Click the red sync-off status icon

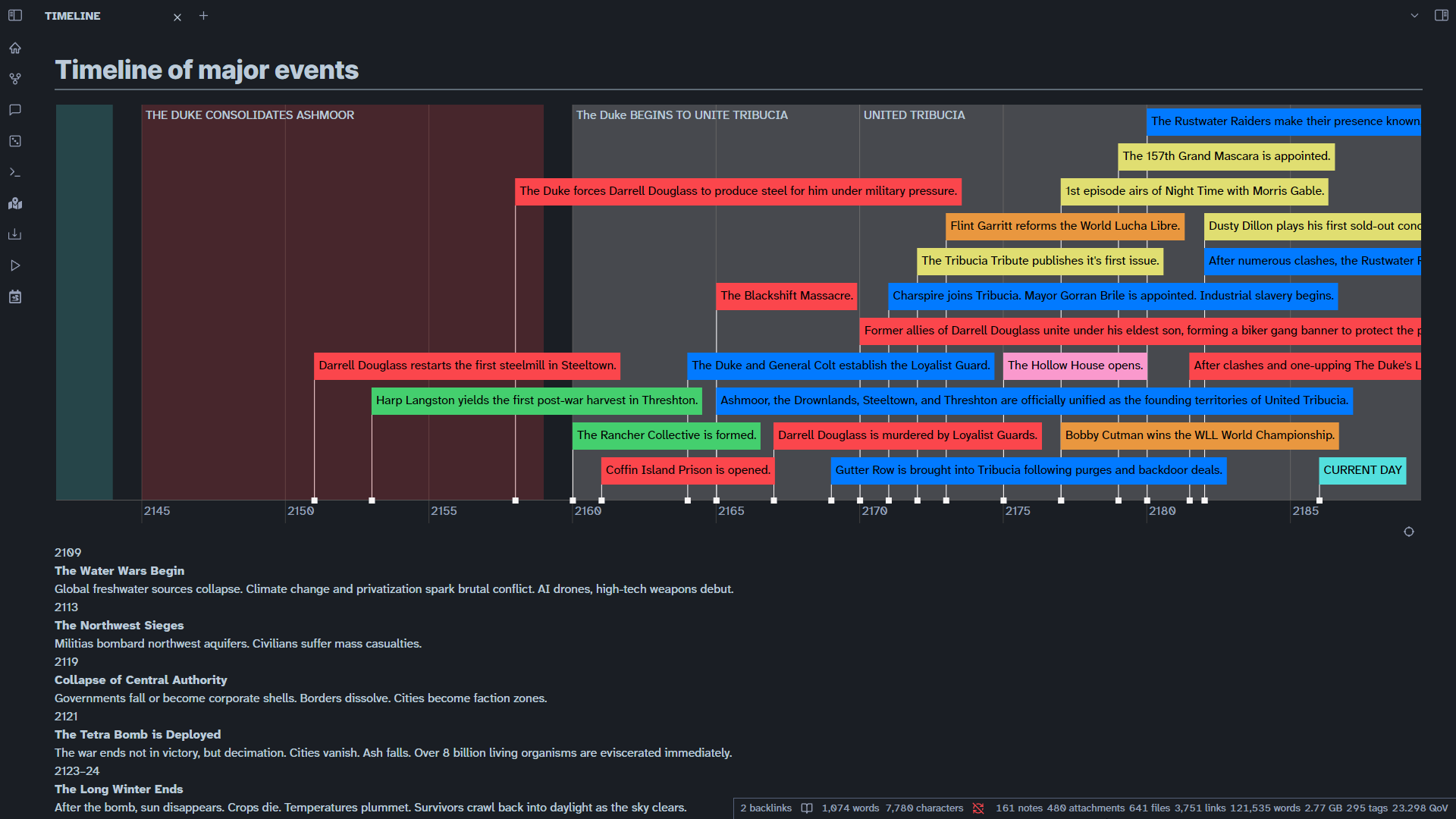(x=978, y=808)
